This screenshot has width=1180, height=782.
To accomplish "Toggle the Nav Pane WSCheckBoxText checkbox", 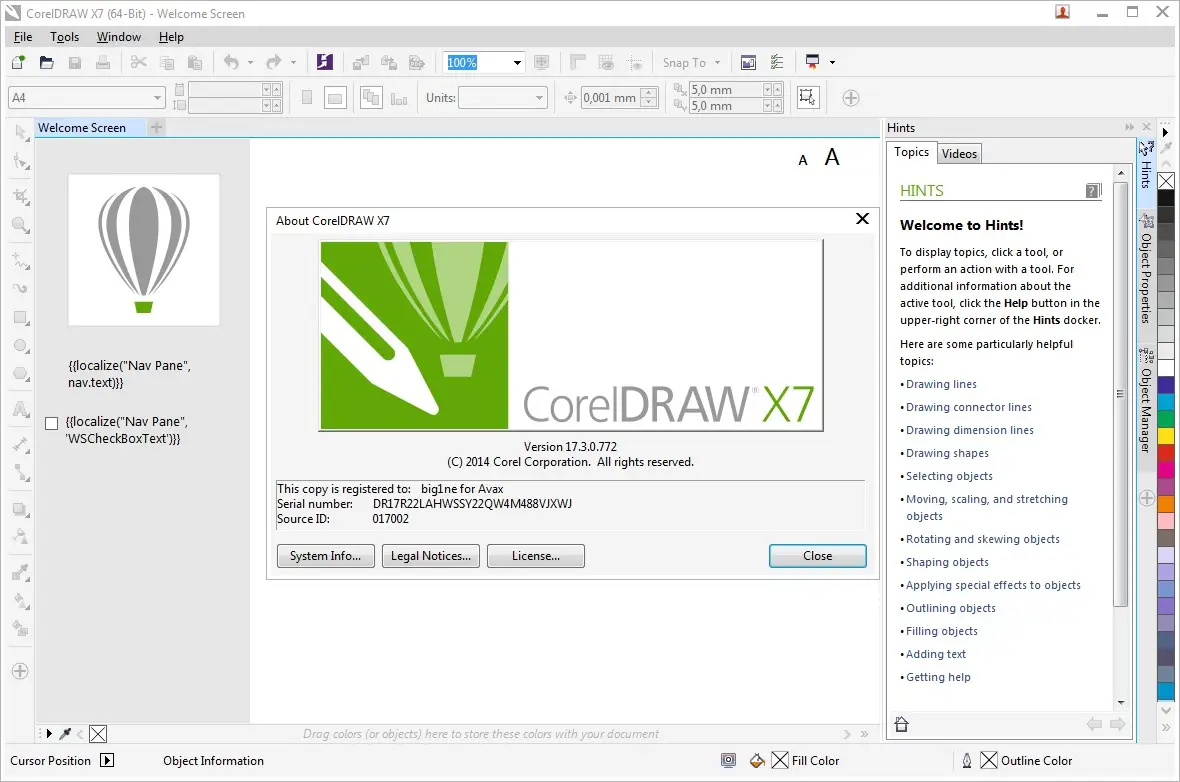I will (51, 423).
